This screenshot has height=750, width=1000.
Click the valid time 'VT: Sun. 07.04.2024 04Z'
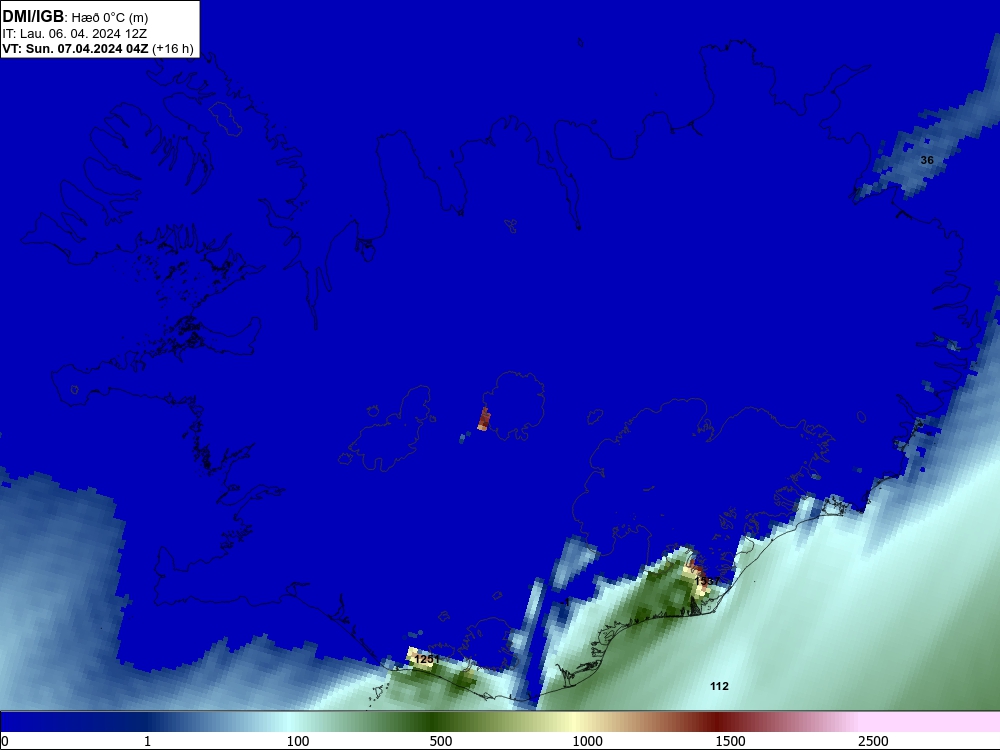(x=75, y=48)
